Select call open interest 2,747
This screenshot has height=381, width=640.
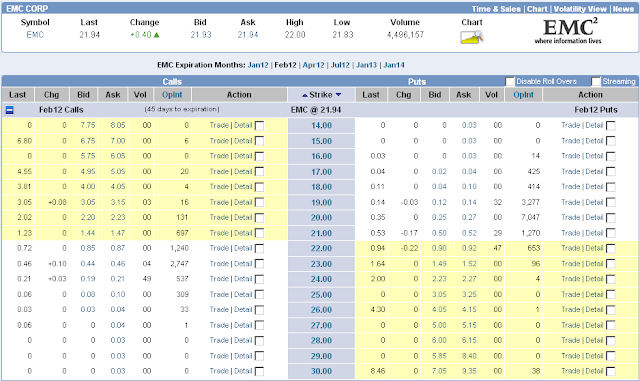[179, 264]
